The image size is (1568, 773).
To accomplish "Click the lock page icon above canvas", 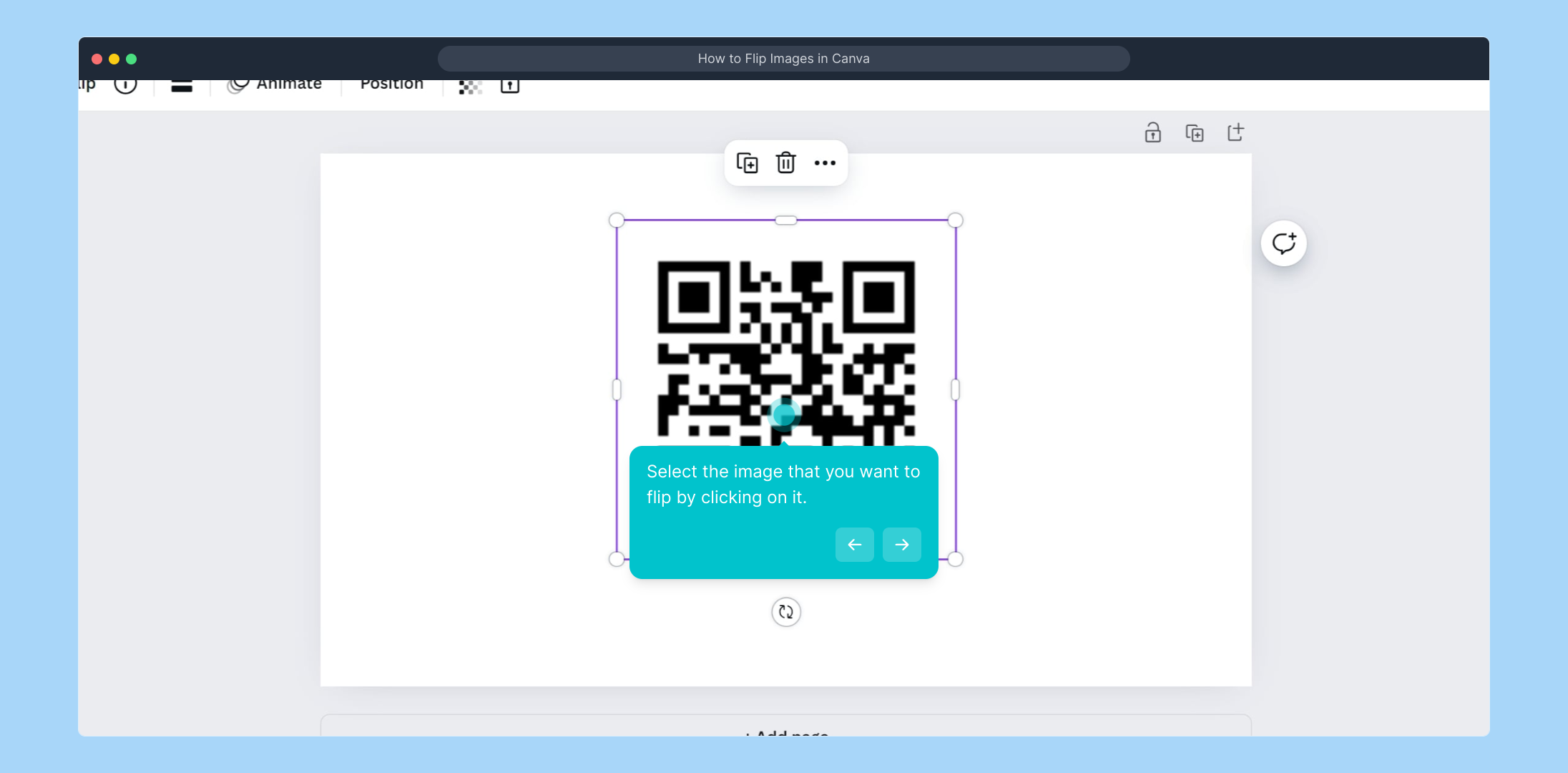I will point(1152,133).
